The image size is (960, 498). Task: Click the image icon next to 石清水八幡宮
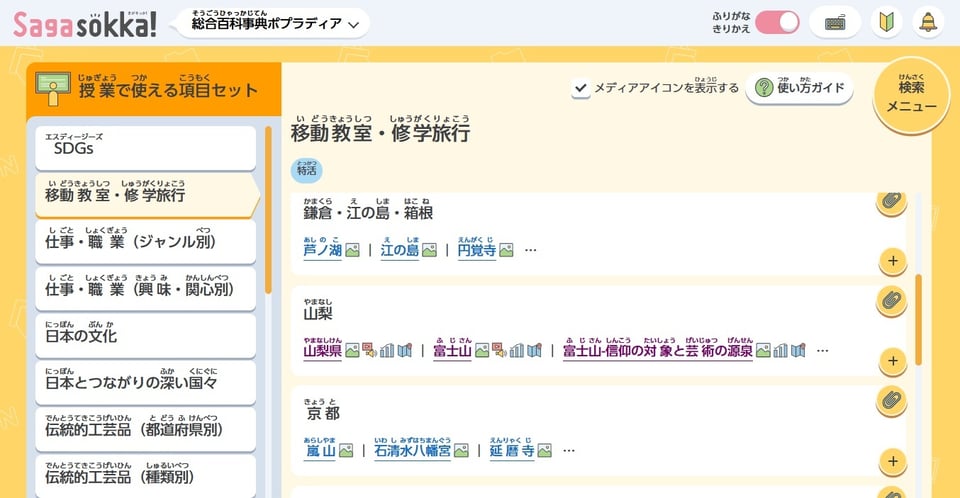coord(461,451)
